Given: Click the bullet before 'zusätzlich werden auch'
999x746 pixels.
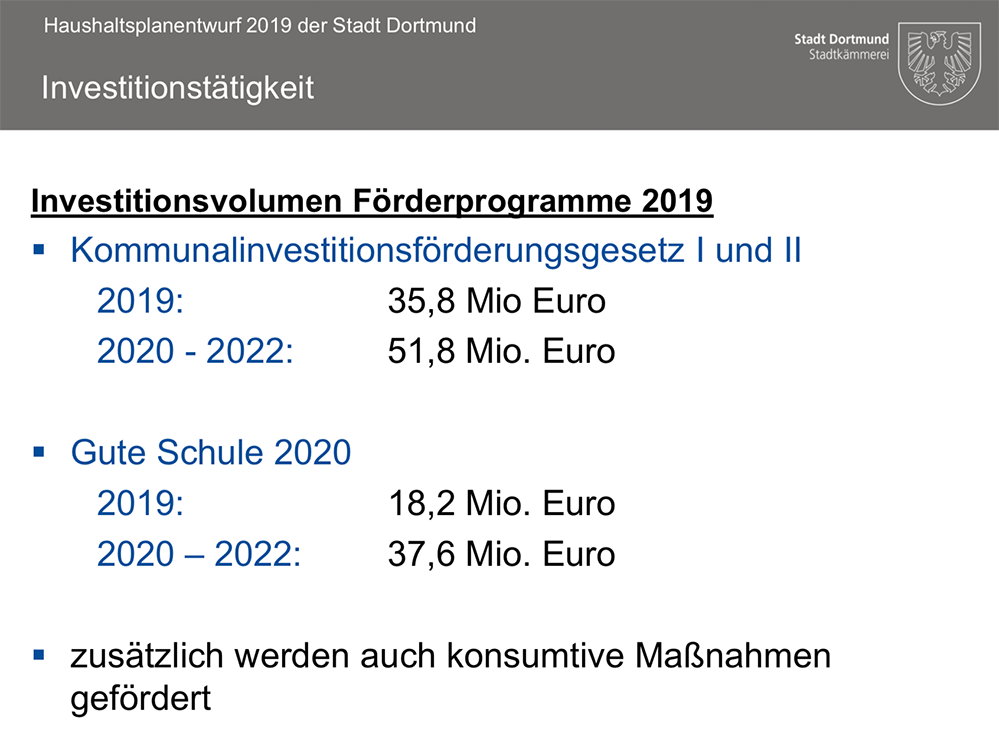Looking at the screenshot, I should point(40,655).
